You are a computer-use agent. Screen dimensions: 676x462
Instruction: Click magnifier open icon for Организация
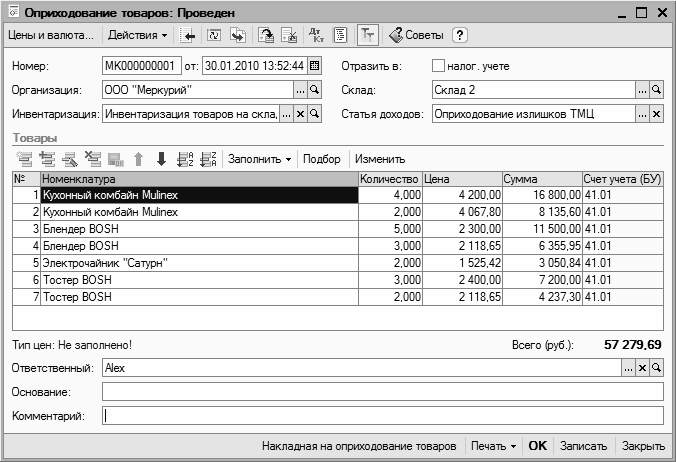point(315,90)
